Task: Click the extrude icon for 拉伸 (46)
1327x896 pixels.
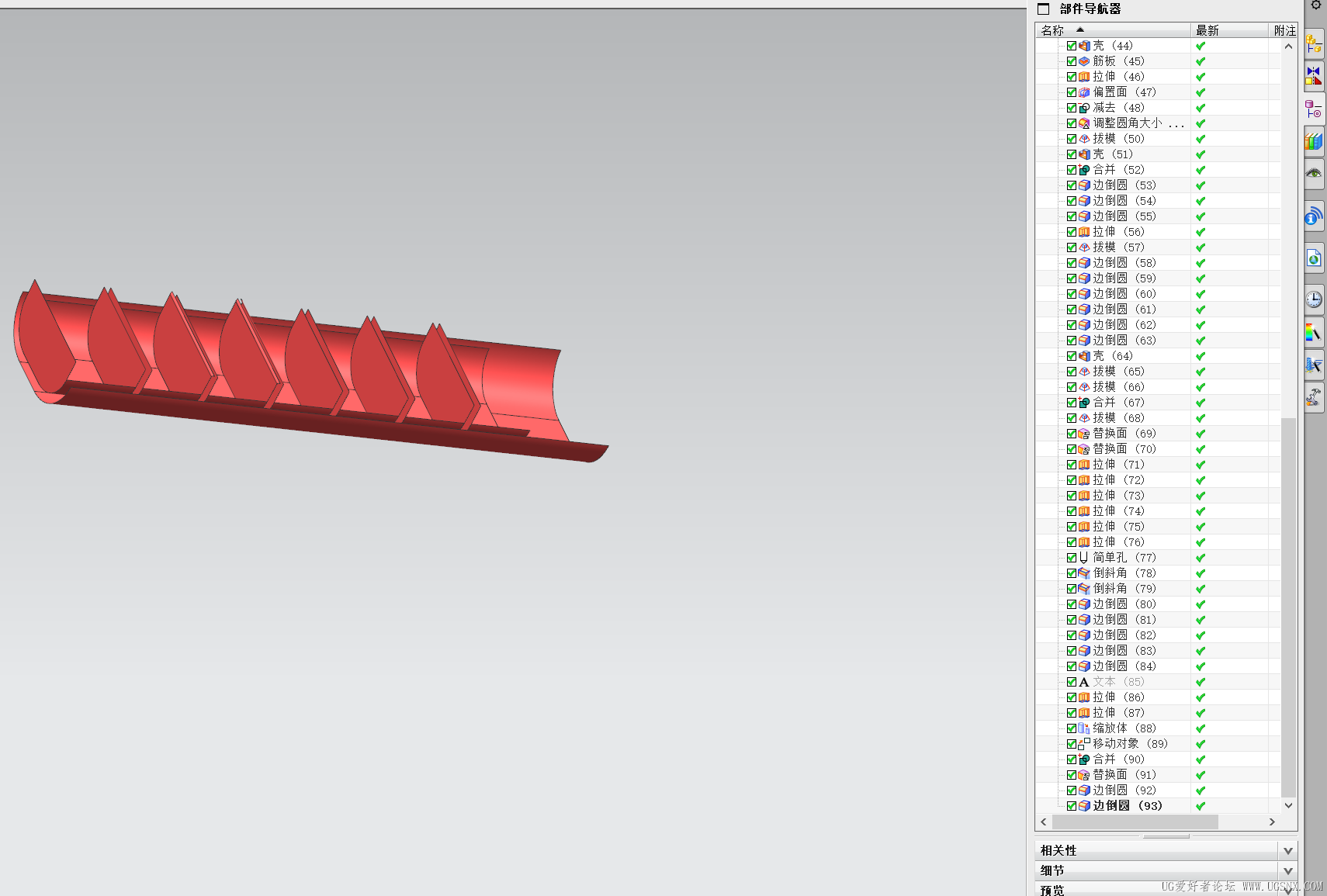Action: tap(1084, 77)
